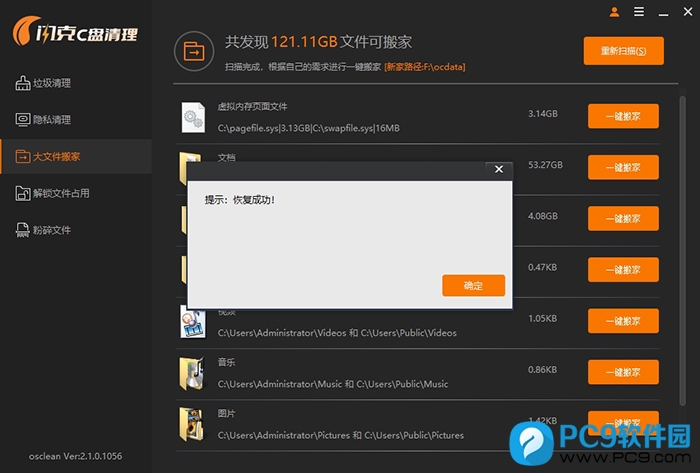Click the 新家路径 F:\ocdata link
The image size is (700, 473).
click(x=425, y=67)
